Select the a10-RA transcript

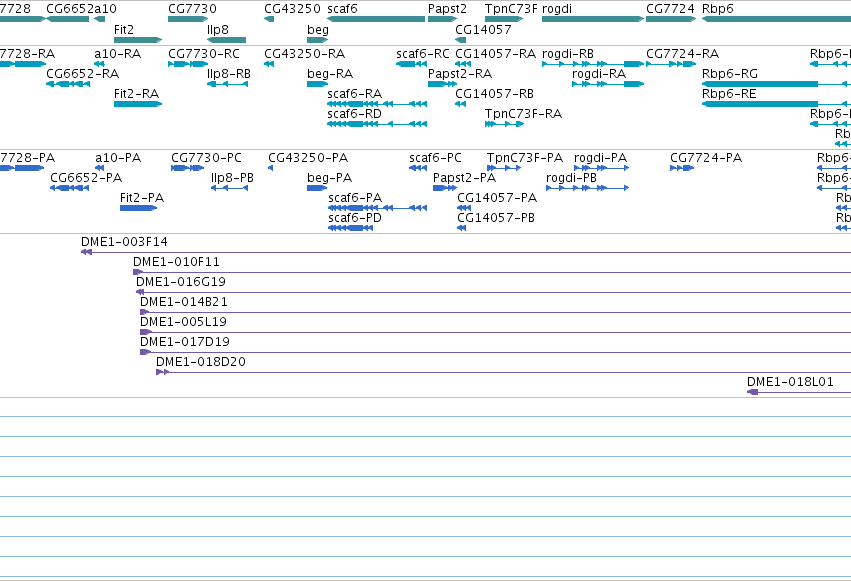(x=99, y=64)
